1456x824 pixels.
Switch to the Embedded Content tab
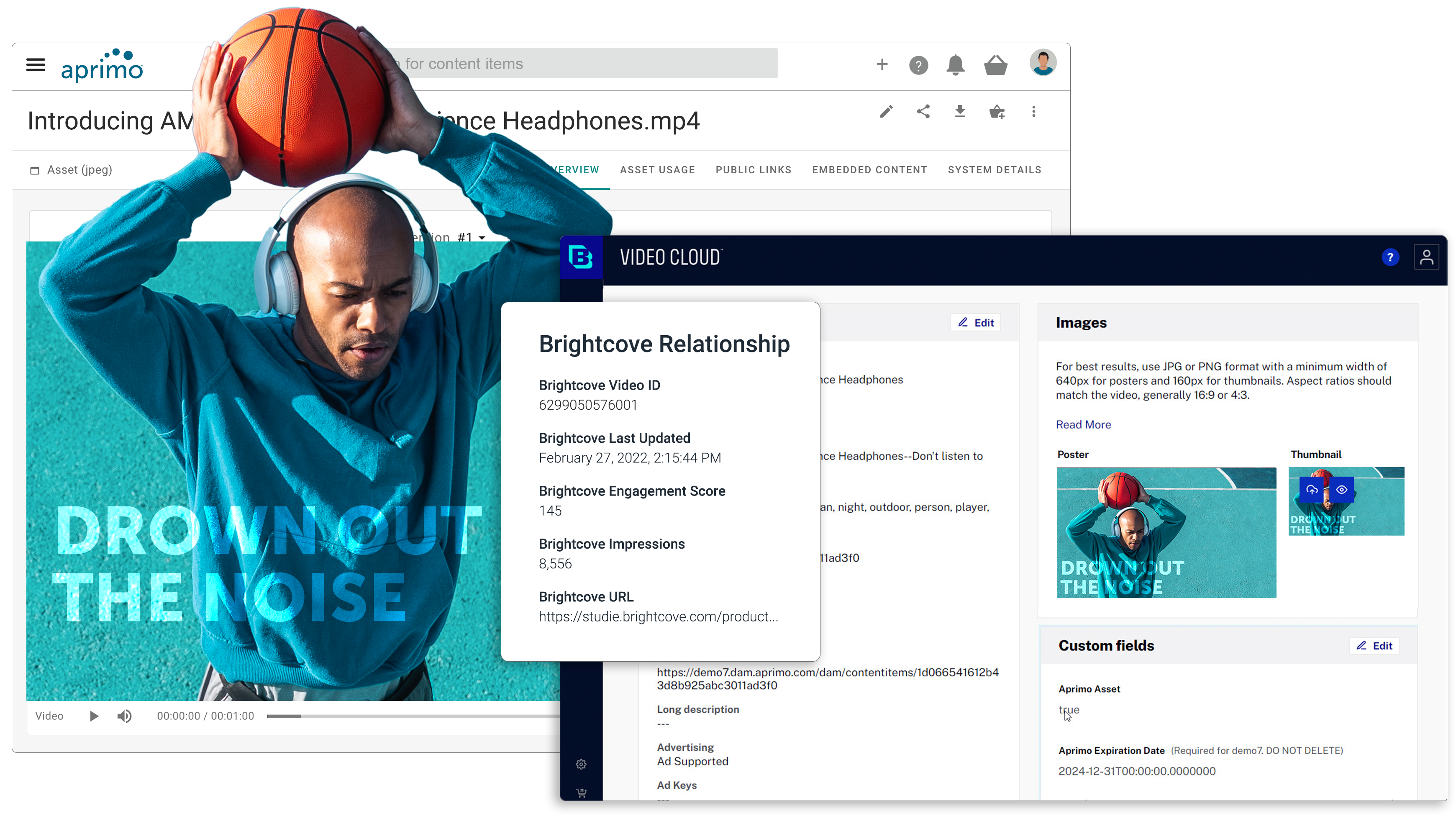click(x=869, y=170)
